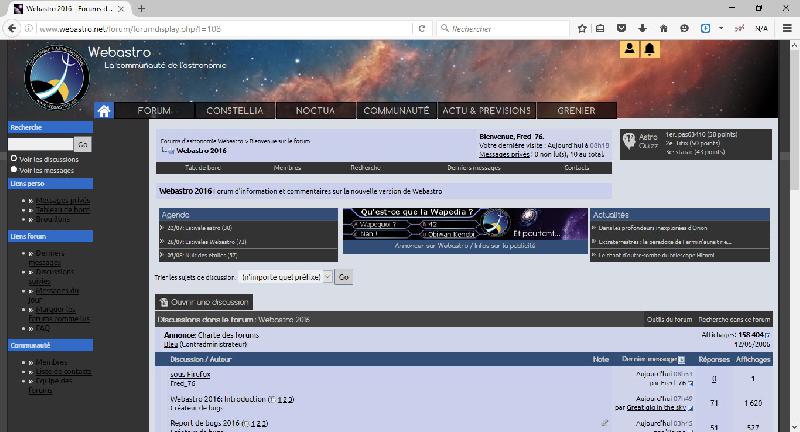Click the page vertical scrollbar thumb
800x432 pixels.
coord(794,120)
